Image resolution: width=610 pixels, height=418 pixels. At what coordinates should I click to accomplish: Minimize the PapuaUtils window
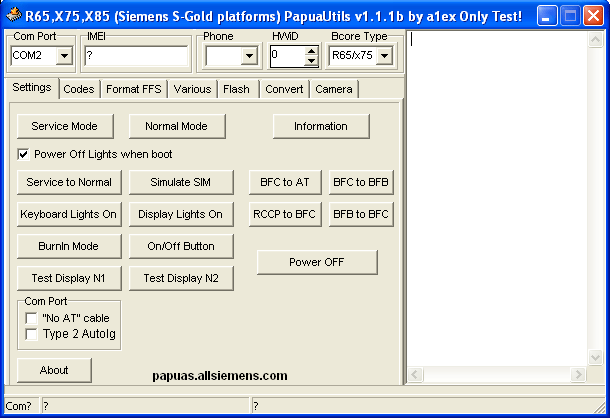tap(547, 16)
